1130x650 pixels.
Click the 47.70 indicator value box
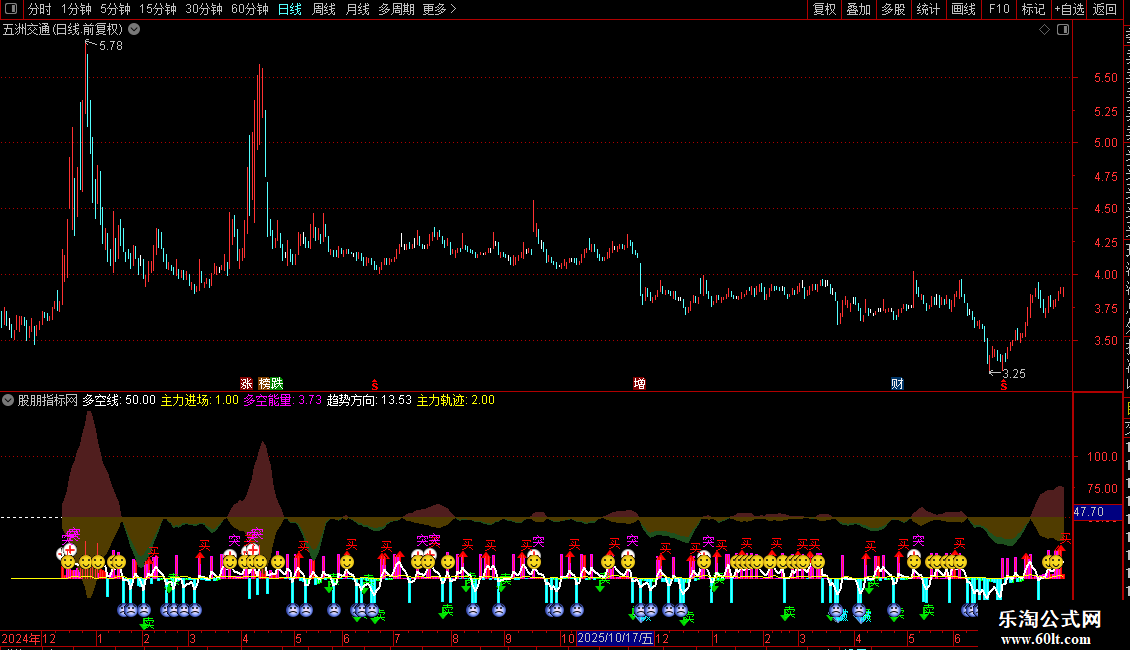tap(1097, 512)
